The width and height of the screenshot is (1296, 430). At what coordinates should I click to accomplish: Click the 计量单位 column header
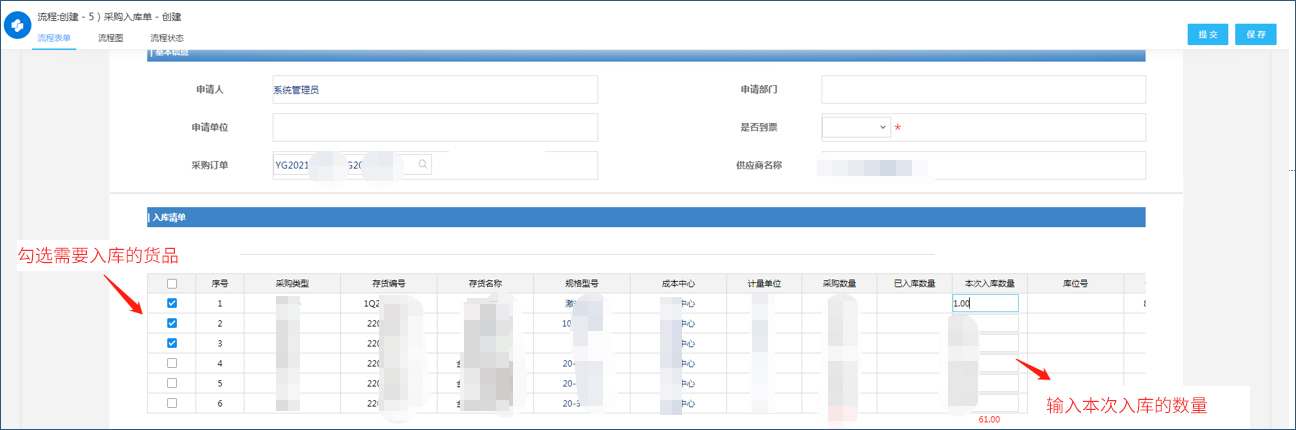click(x=765, y=283)
